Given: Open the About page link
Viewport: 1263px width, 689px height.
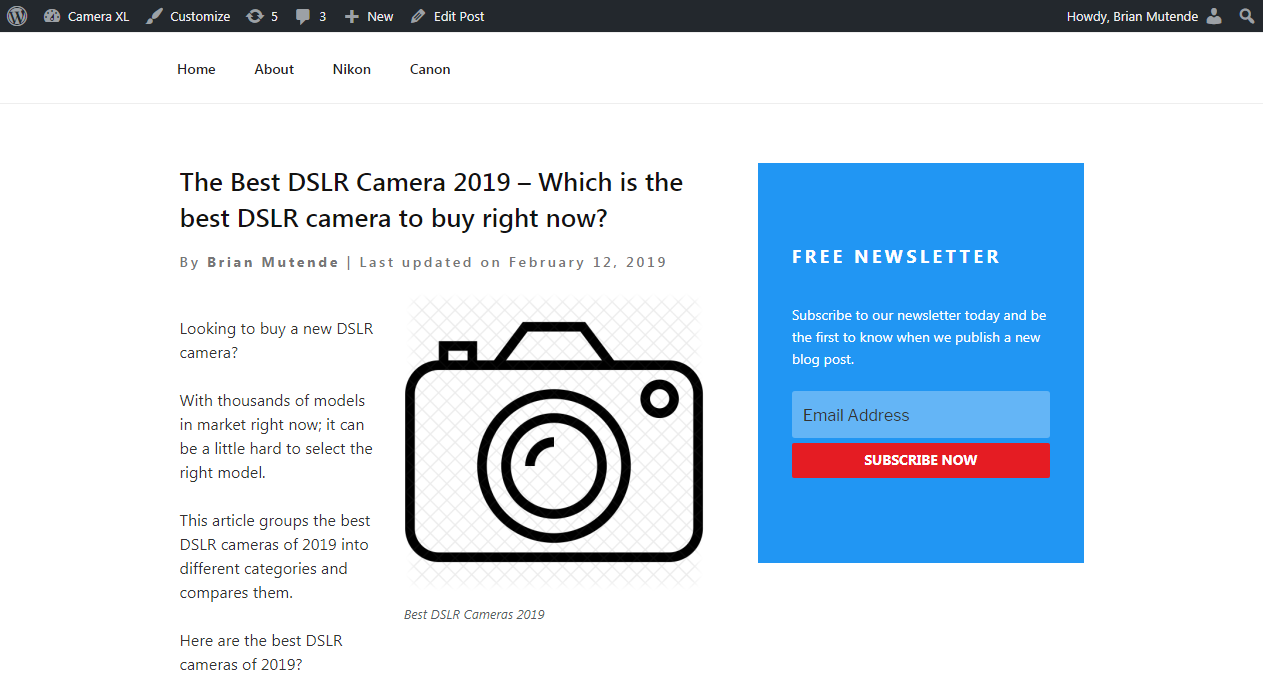Looking at the screenshot, I should coord(274,69).
